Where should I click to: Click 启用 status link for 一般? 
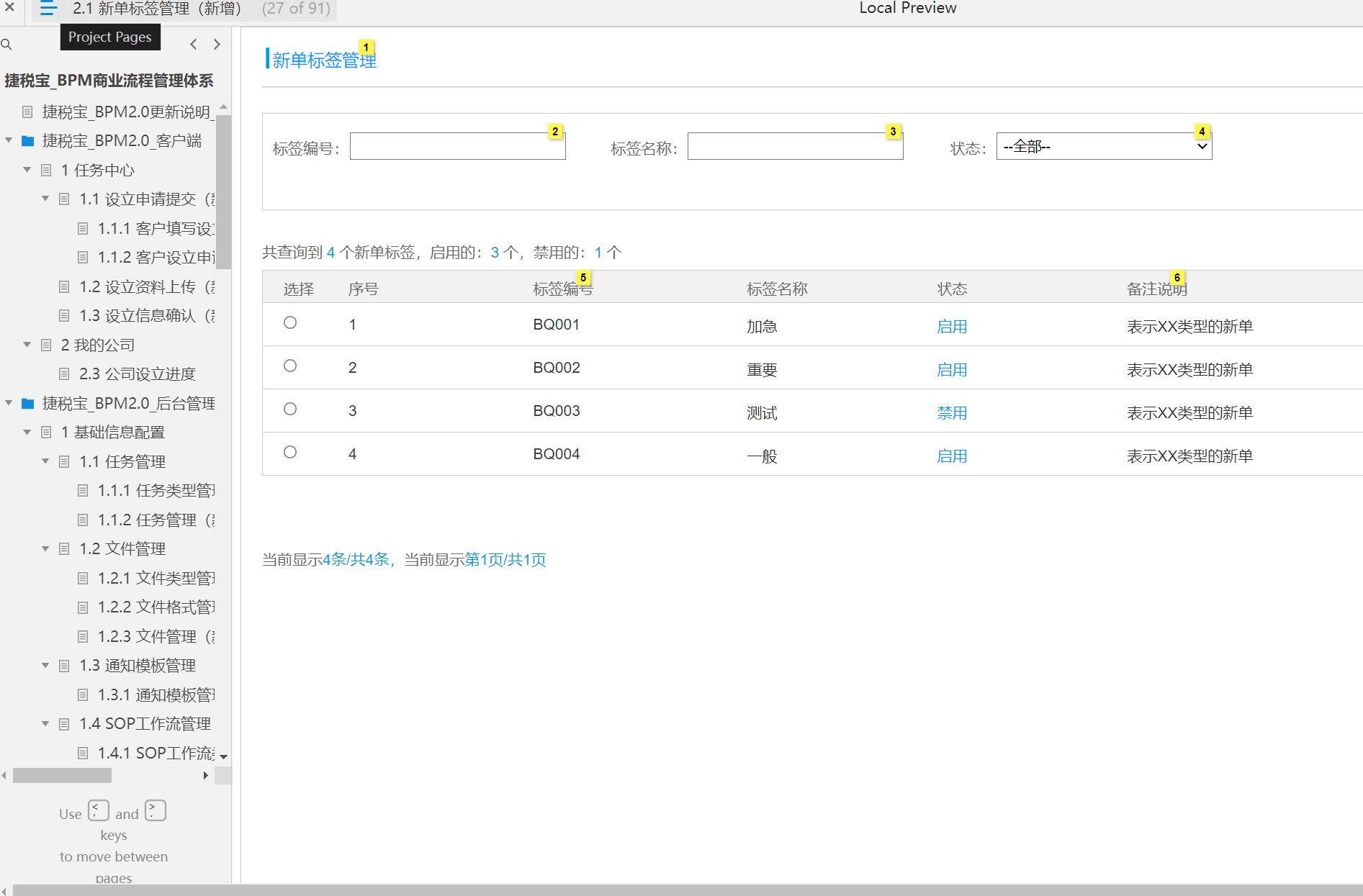click(x=951, y=456)
